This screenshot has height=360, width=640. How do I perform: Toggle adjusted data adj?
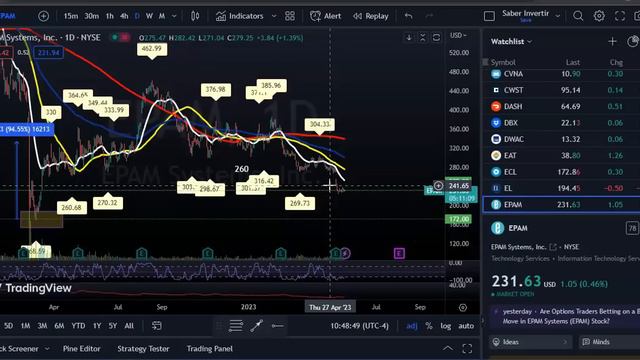click(411, 326)
